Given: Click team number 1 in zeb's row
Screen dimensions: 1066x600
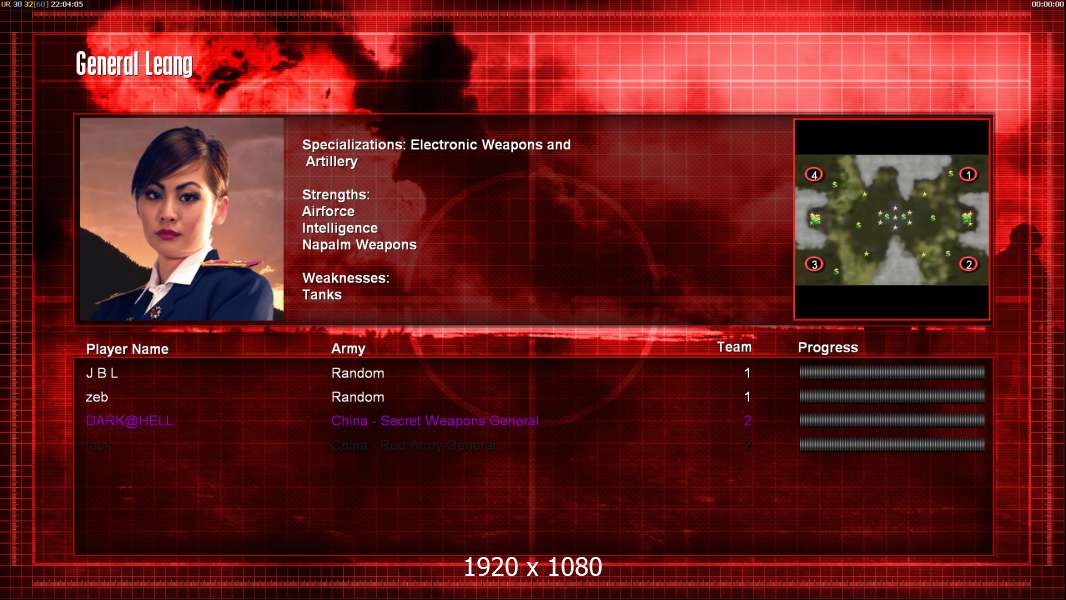Looking at the screenshot, I should pos(747,397).
